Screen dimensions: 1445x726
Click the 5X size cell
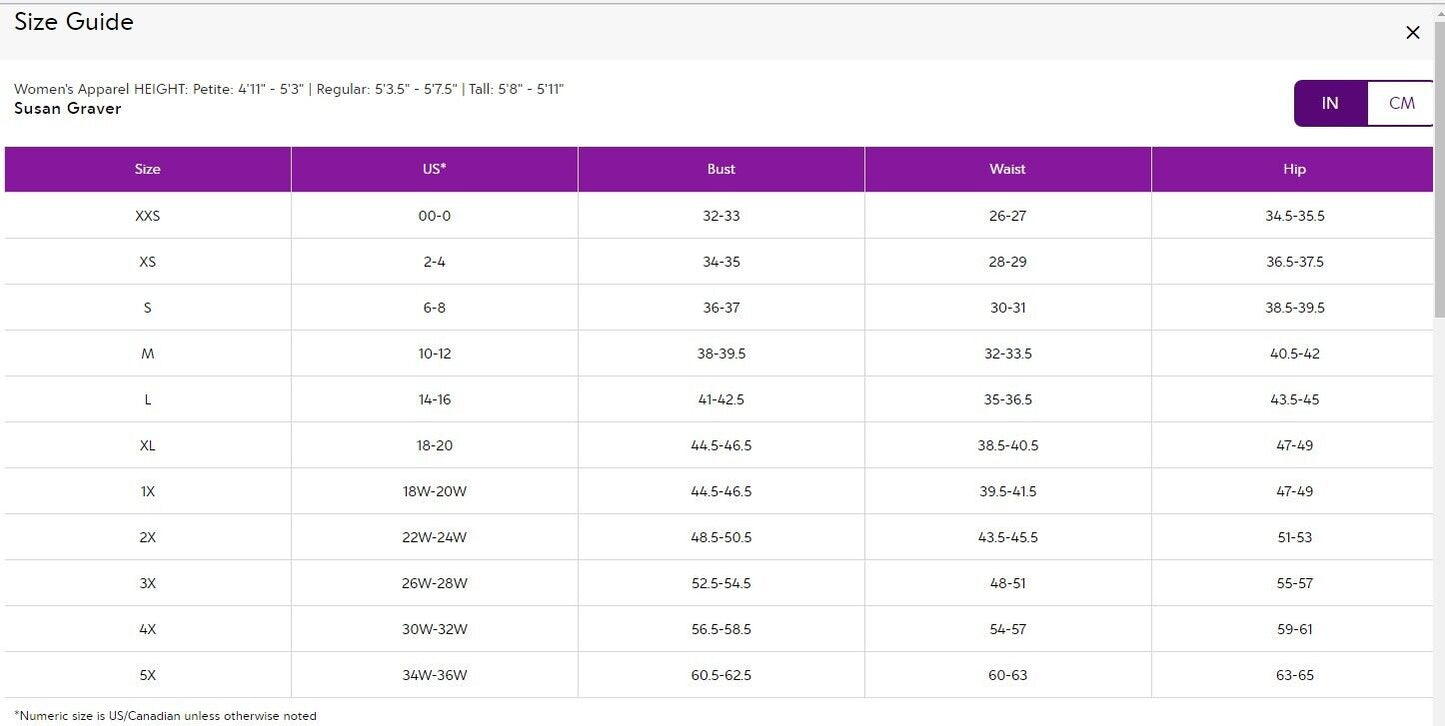coord(148,675)
